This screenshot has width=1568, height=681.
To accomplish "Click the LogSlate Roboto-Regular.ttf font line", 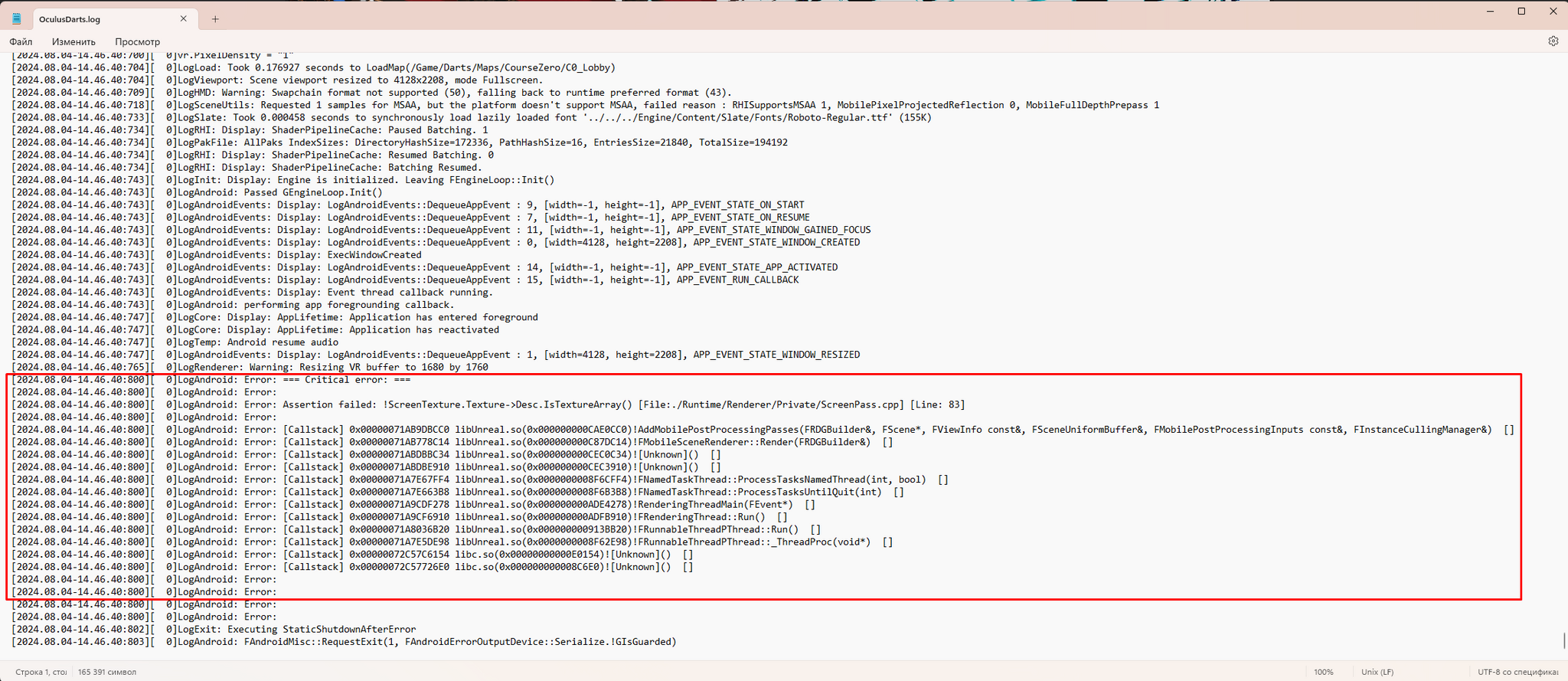I will coord(472,117).
